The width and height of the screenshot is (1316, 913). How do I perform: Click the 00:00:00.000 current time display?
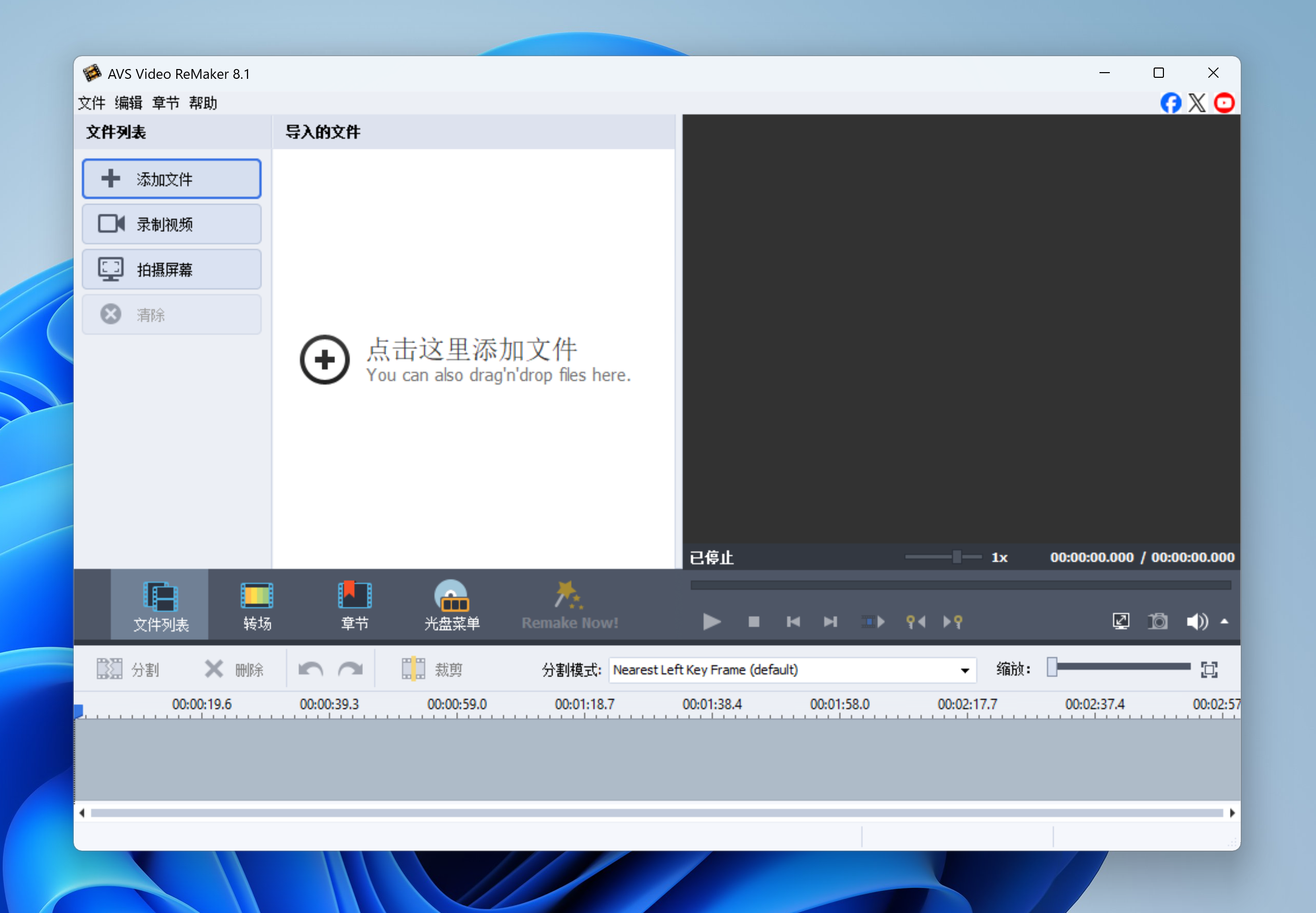pos(1092,557)
